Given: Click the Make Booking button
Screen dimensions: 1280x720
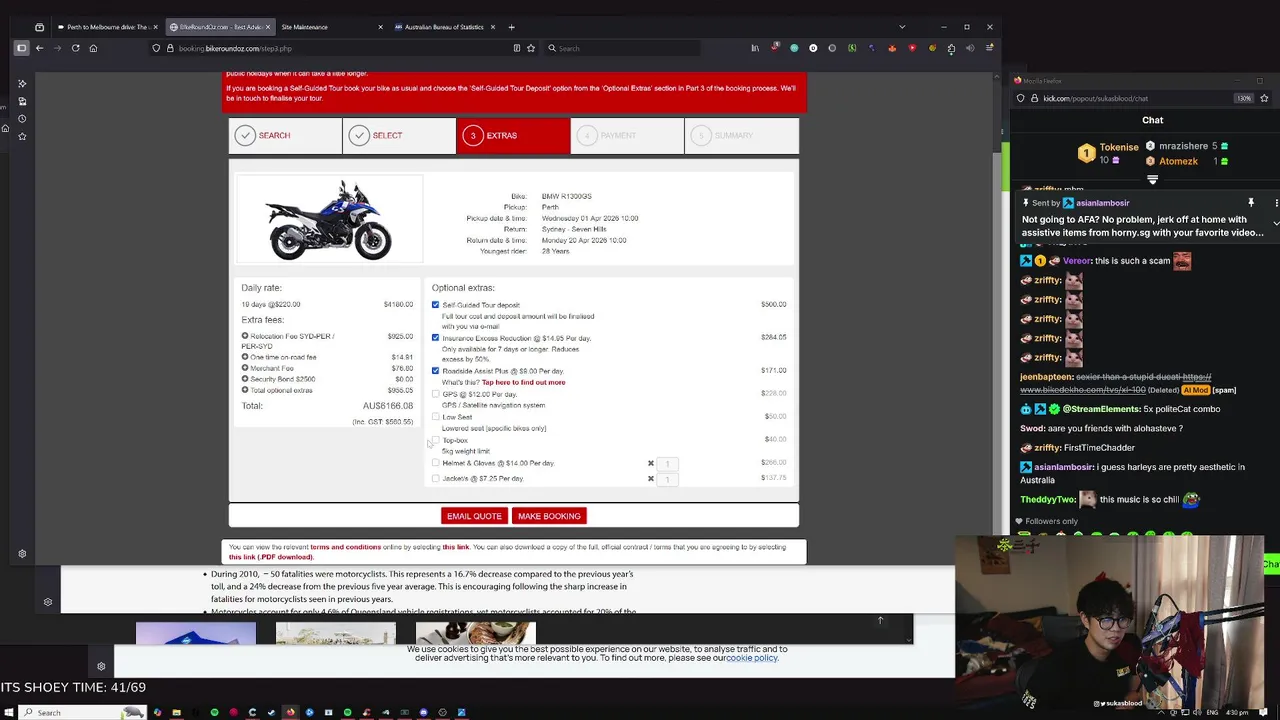Looking at the screenshot, I should [549, 516].
